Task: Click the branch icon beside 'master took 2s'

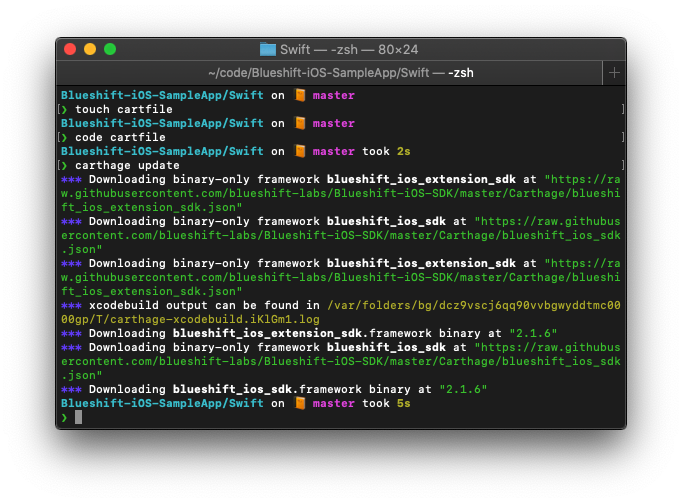Action: tap(300, 151)
